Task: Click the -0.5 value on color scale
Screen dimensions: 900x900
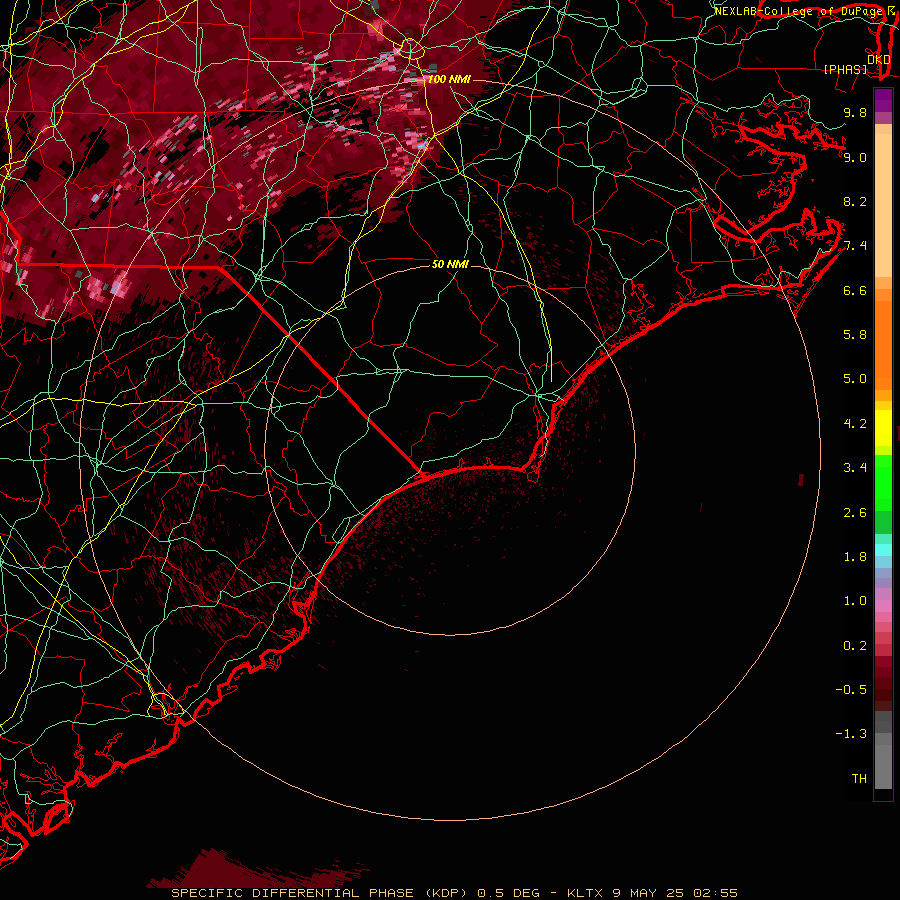Action: click(x=852, y=690)
